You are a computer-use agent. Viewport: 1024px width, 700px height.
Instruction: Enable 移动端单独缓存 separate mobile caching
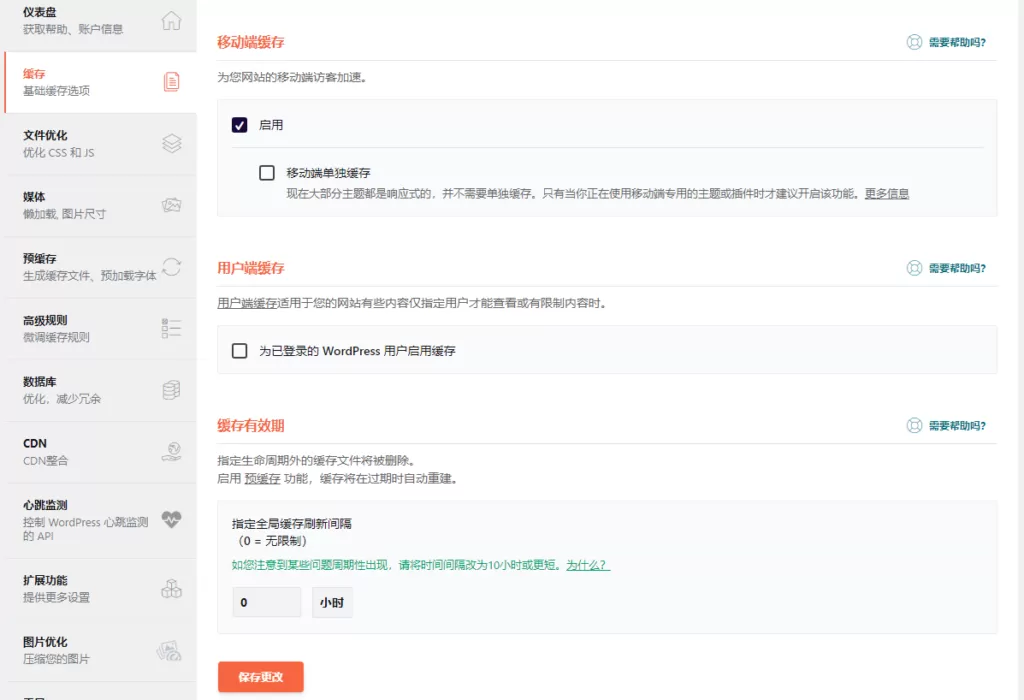[267, 172]
